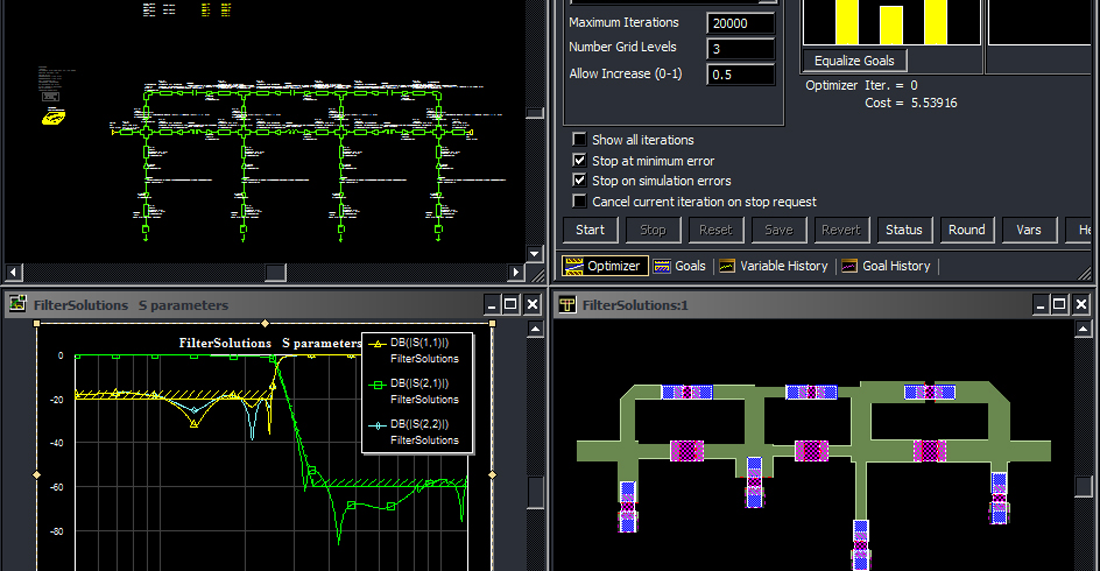1100x571 pixels.
Task: Switch to the Goals tab
Action: (x=680, y=266)
